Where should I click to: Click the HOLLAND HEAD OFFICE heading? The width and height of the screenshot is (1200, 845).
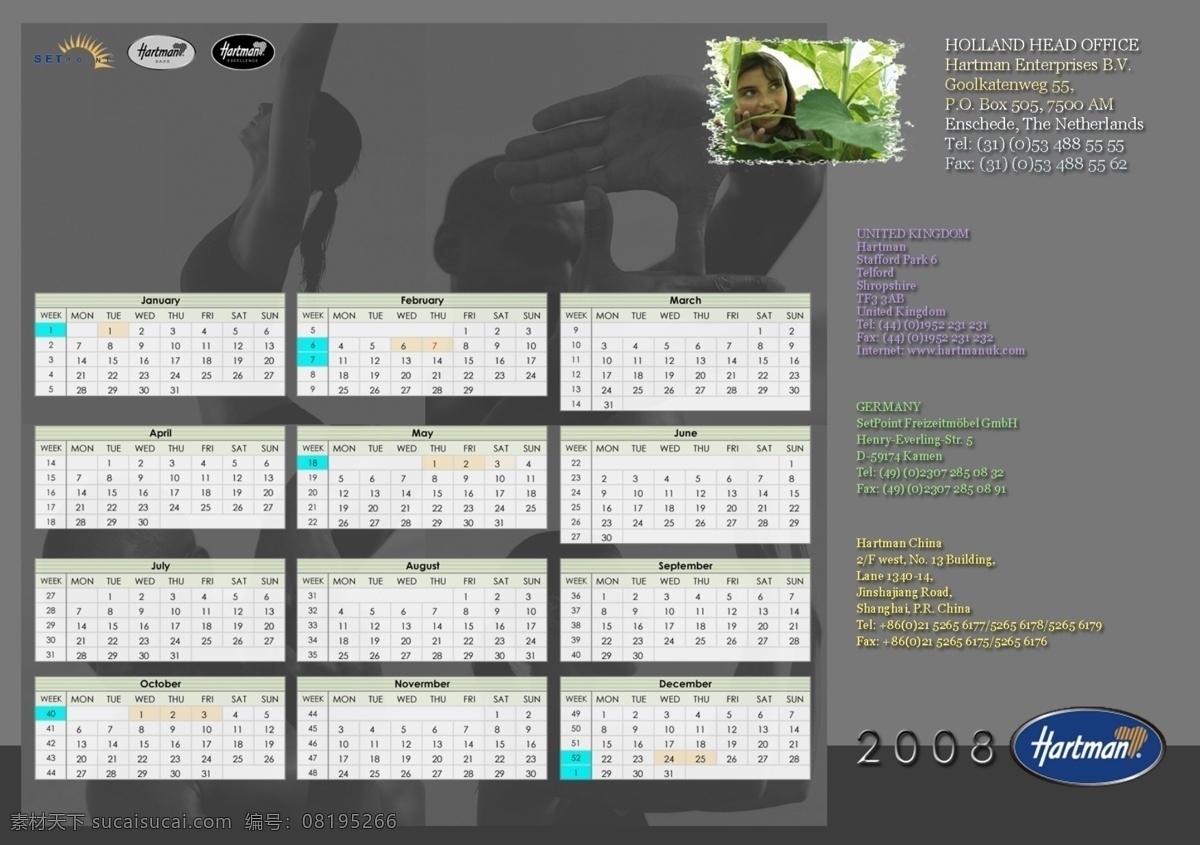click(x=1042, y=44)
